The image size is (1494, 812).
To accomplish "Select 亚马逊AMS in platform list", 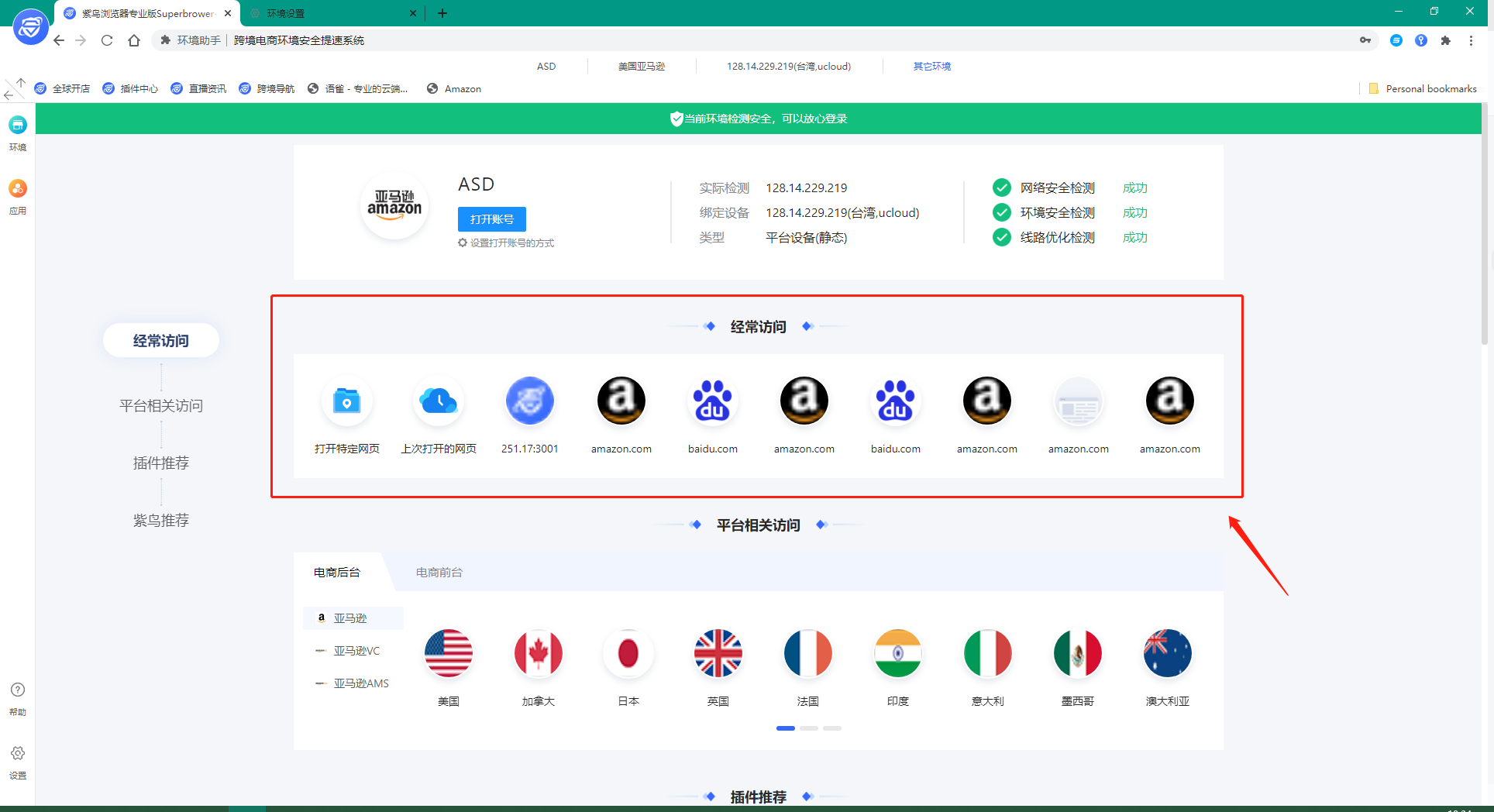I will (360, 683).
